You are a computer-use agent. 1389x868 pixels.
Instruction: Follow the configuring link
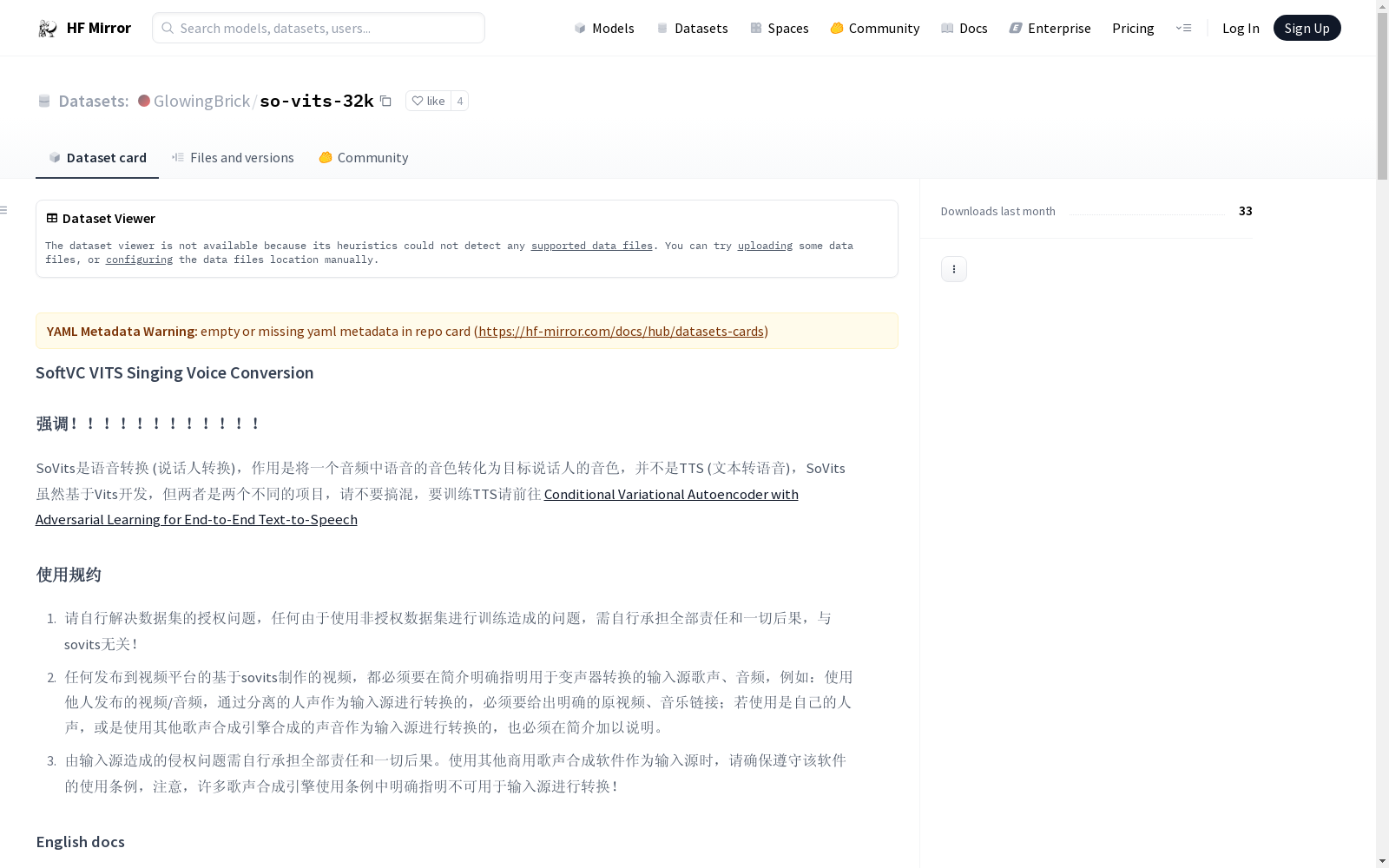pyautogui.click(x=139, y=260)
